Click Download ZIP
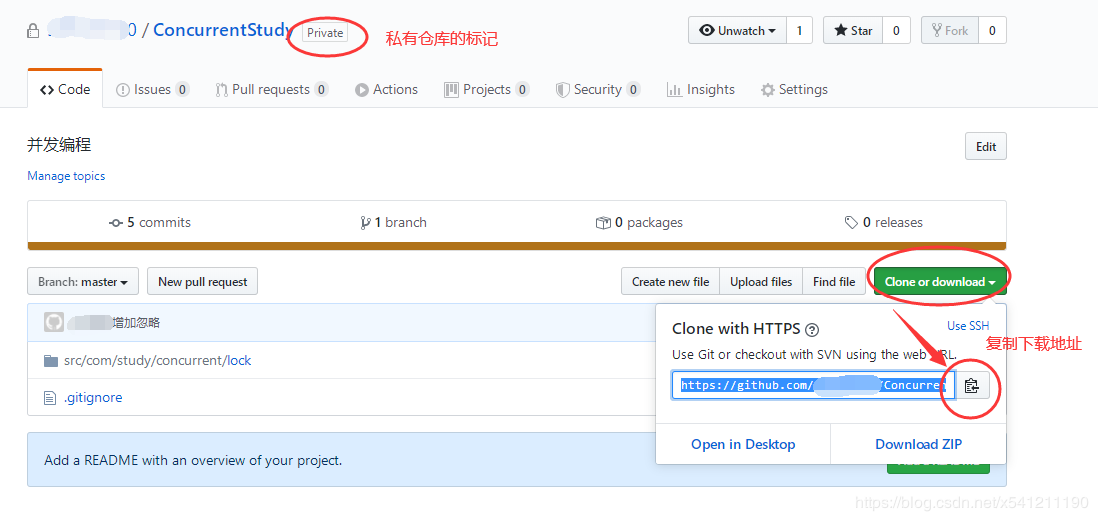This screenshot has height=521, width=1098. [x=918, y=444]
